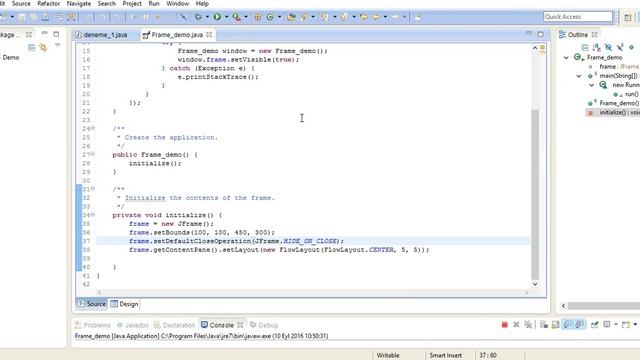640x360 pixels.
Task: Select Source tab below the editor
Action: coord(92,304)
